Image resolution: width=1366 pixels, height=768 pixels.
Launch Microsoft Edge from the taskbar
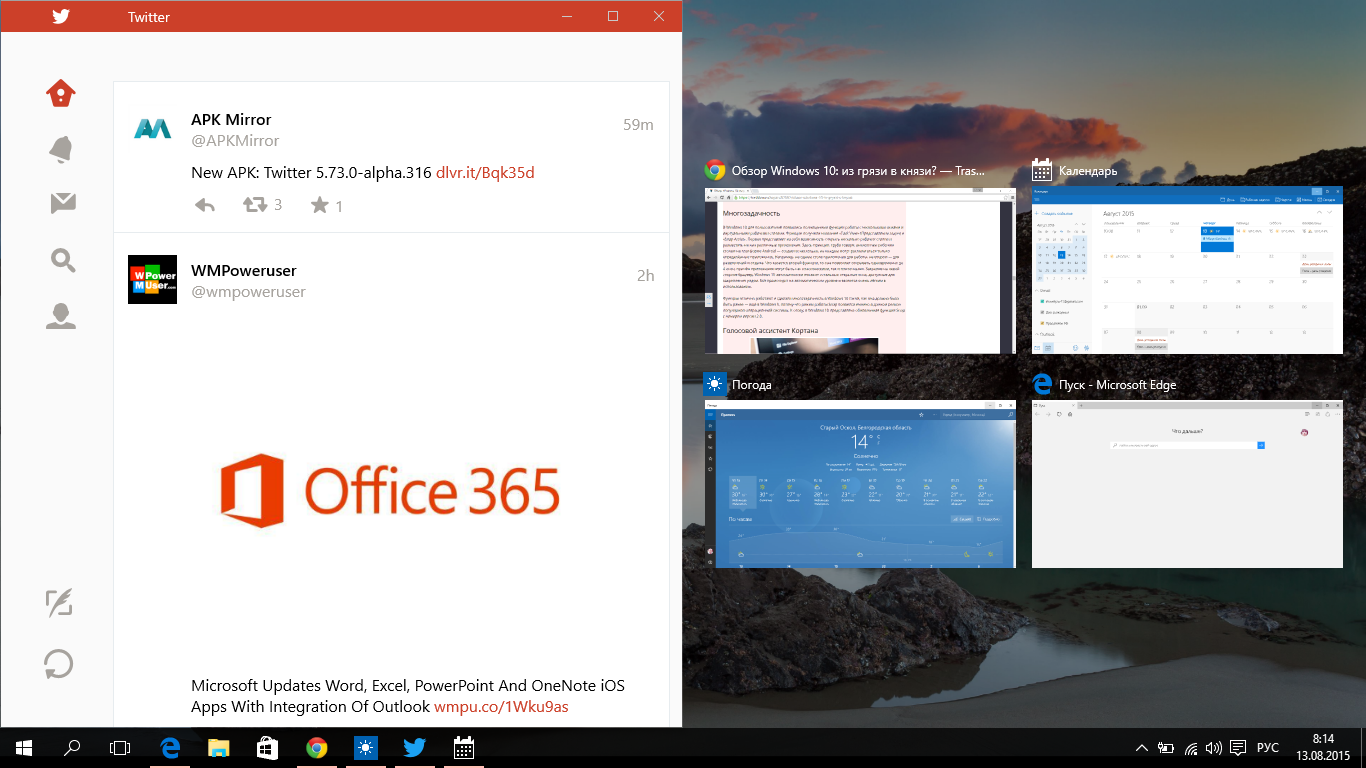(170, 747)
